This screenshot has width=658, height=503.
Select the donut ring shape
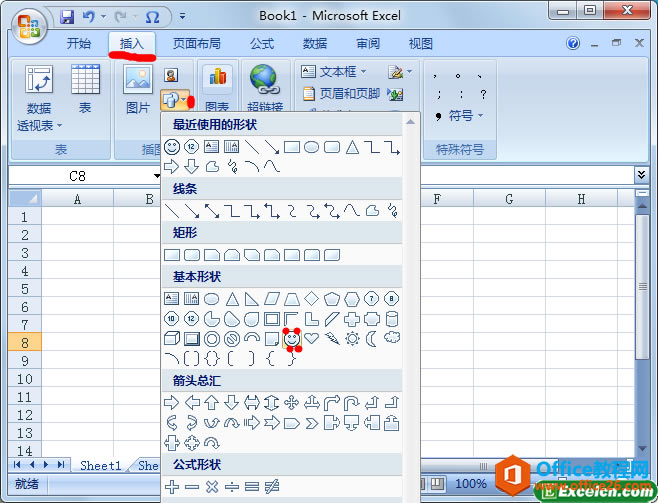212,338
